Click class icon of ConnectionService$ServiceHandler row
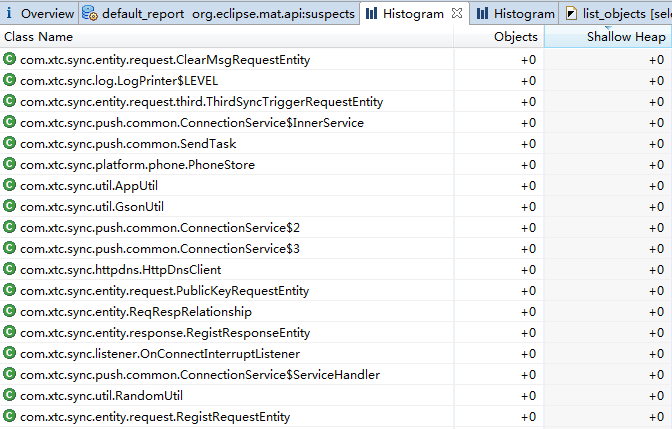This screenshot has width=672, height=429. (9, 374)
